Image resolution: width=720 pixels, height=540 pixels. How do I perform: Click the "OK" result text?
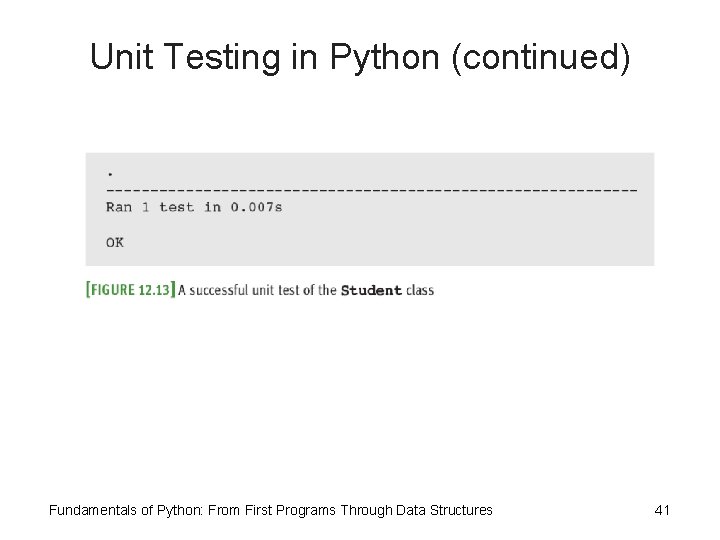click(115, 242)
